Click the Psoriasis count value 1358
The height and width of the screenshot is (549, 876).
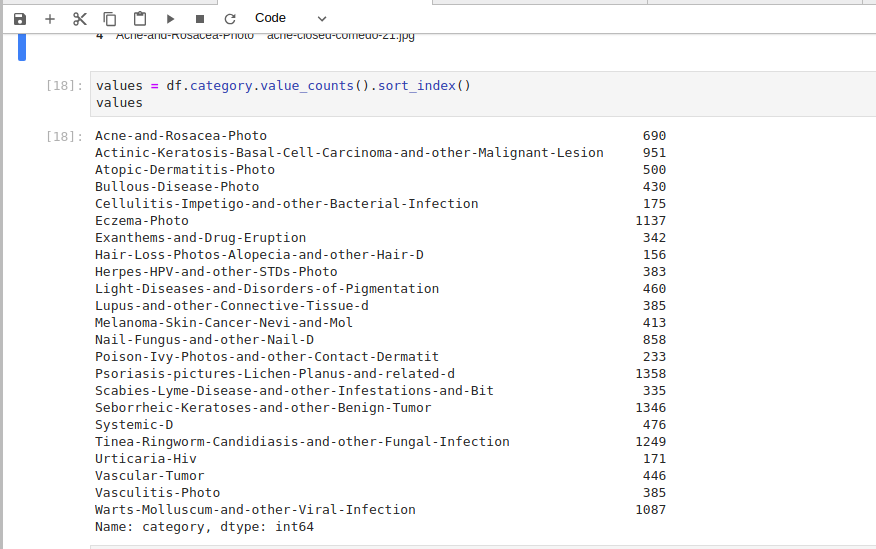(650, 374)
